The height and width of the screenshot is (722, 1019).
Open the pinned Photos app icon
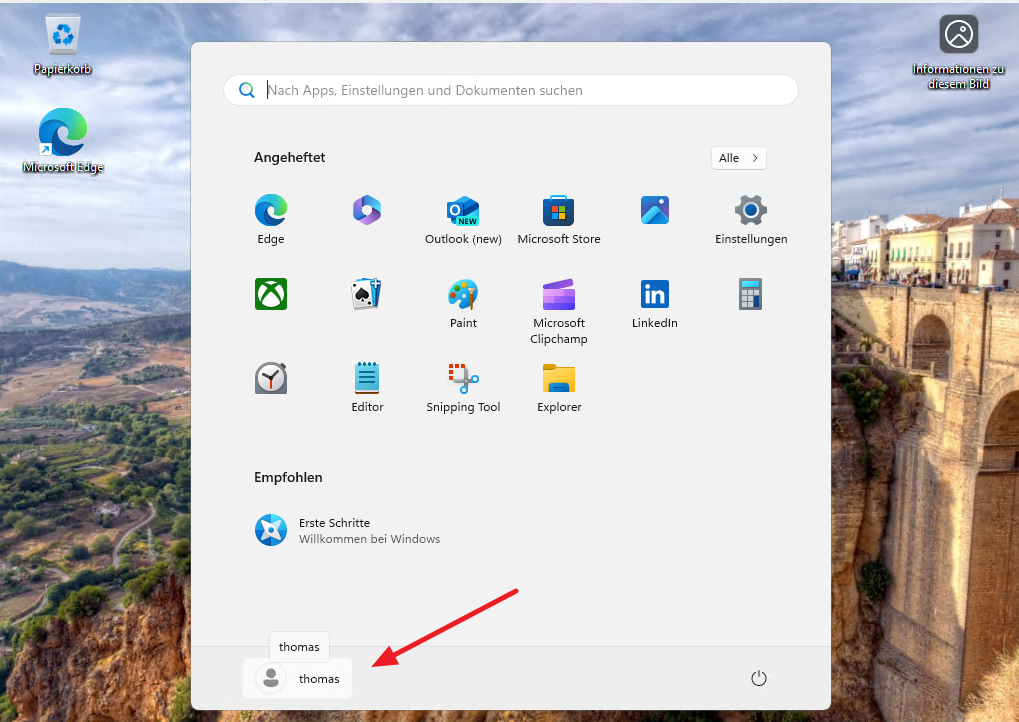coord(654,210)
